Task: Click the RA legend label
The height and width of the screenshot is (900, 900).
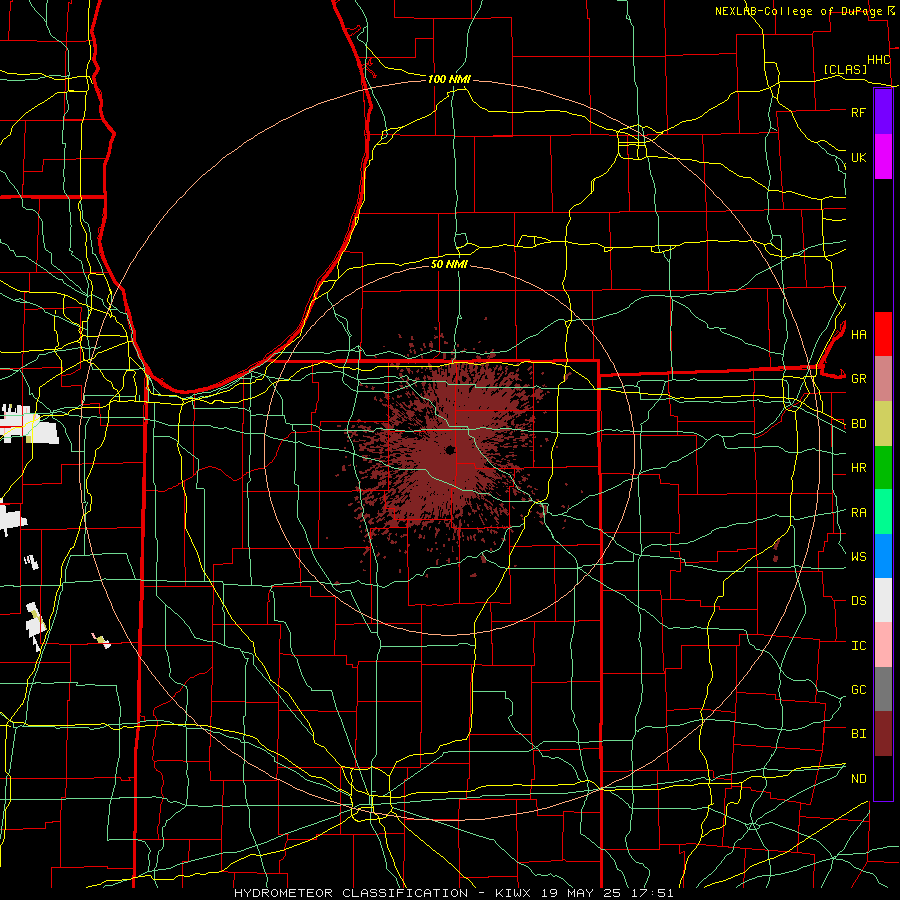Action: [x=859, y=513]
